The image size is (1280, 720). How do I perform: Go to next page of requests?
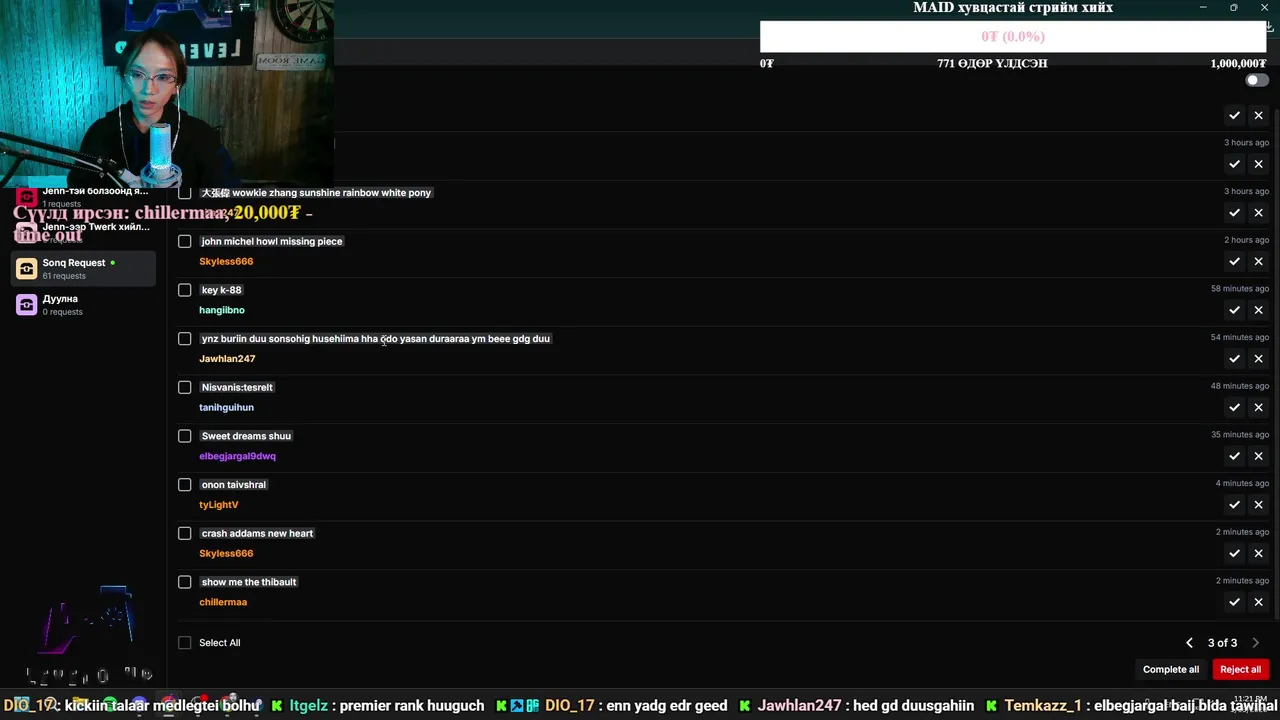[x=1256, y=643]
